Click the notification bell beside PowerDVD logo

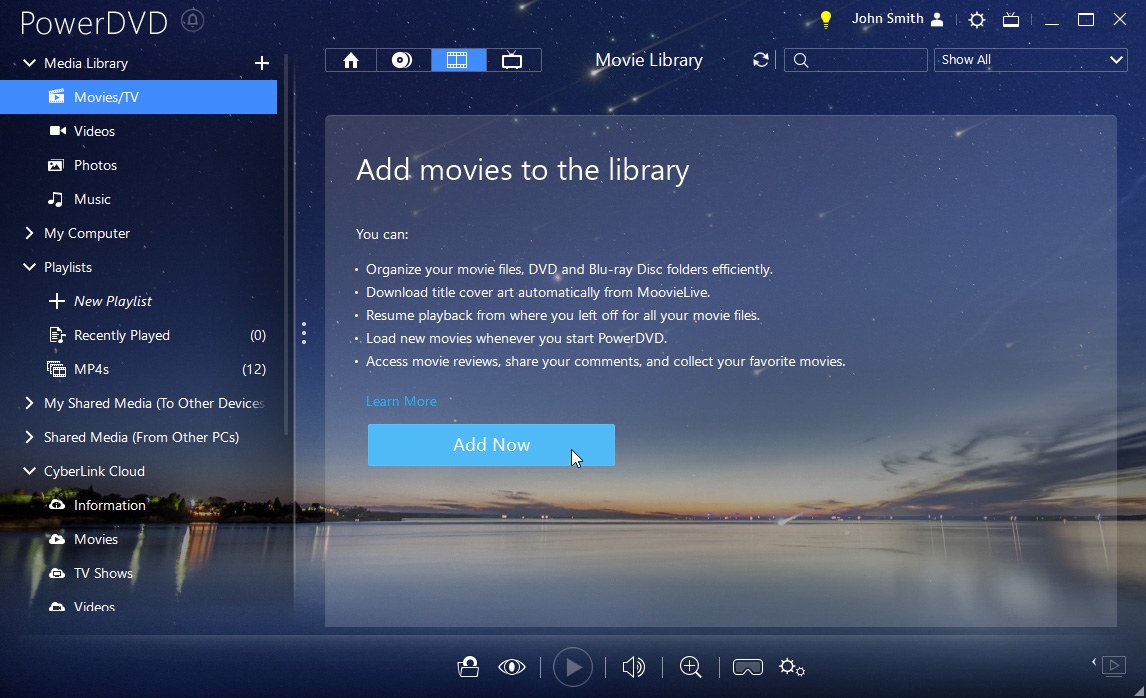192,20
